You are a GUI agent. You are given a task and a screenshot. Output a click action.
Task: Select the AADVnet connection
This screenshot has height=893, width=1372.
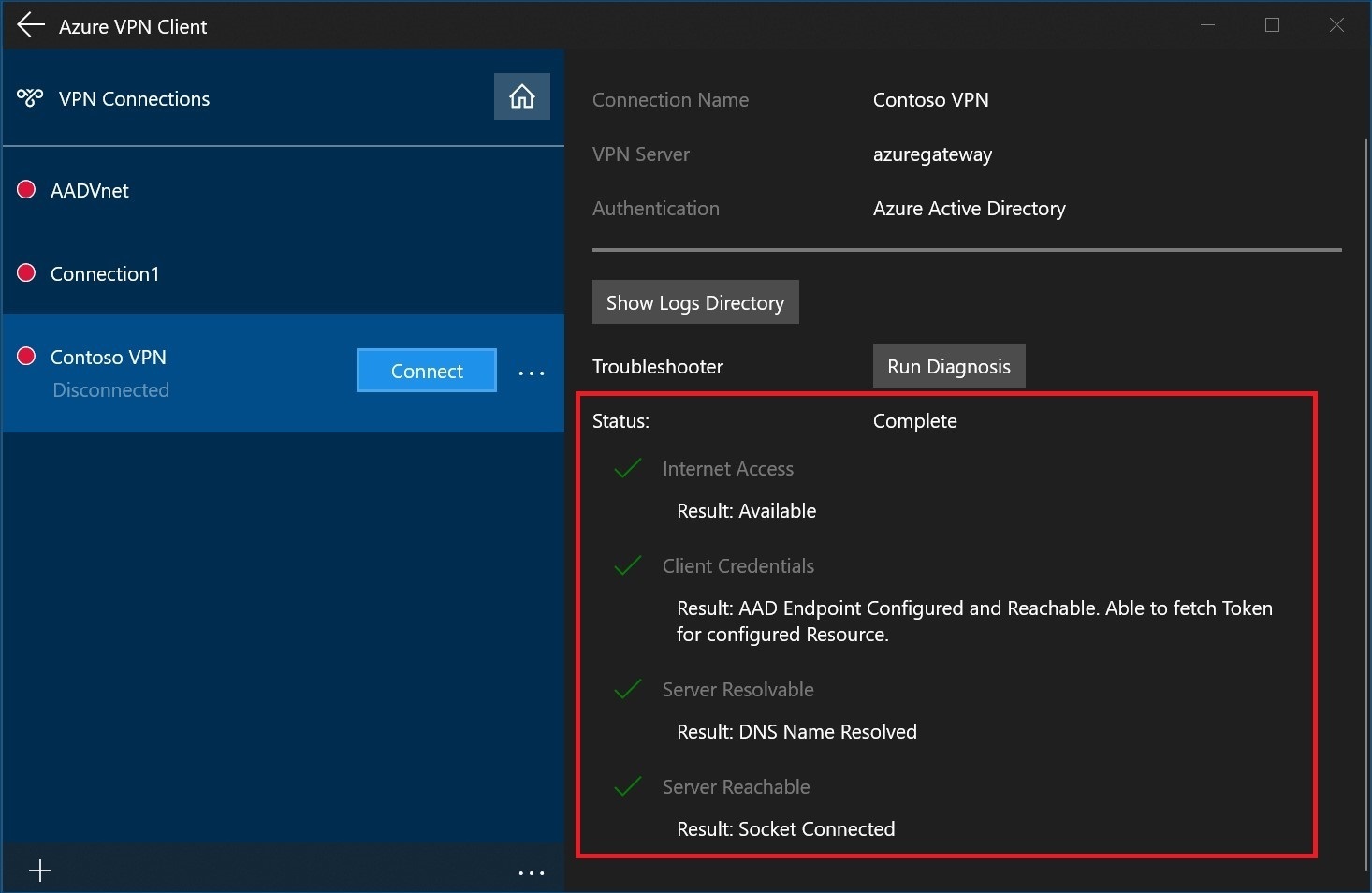pyautogui.click(x=283, y=191)
